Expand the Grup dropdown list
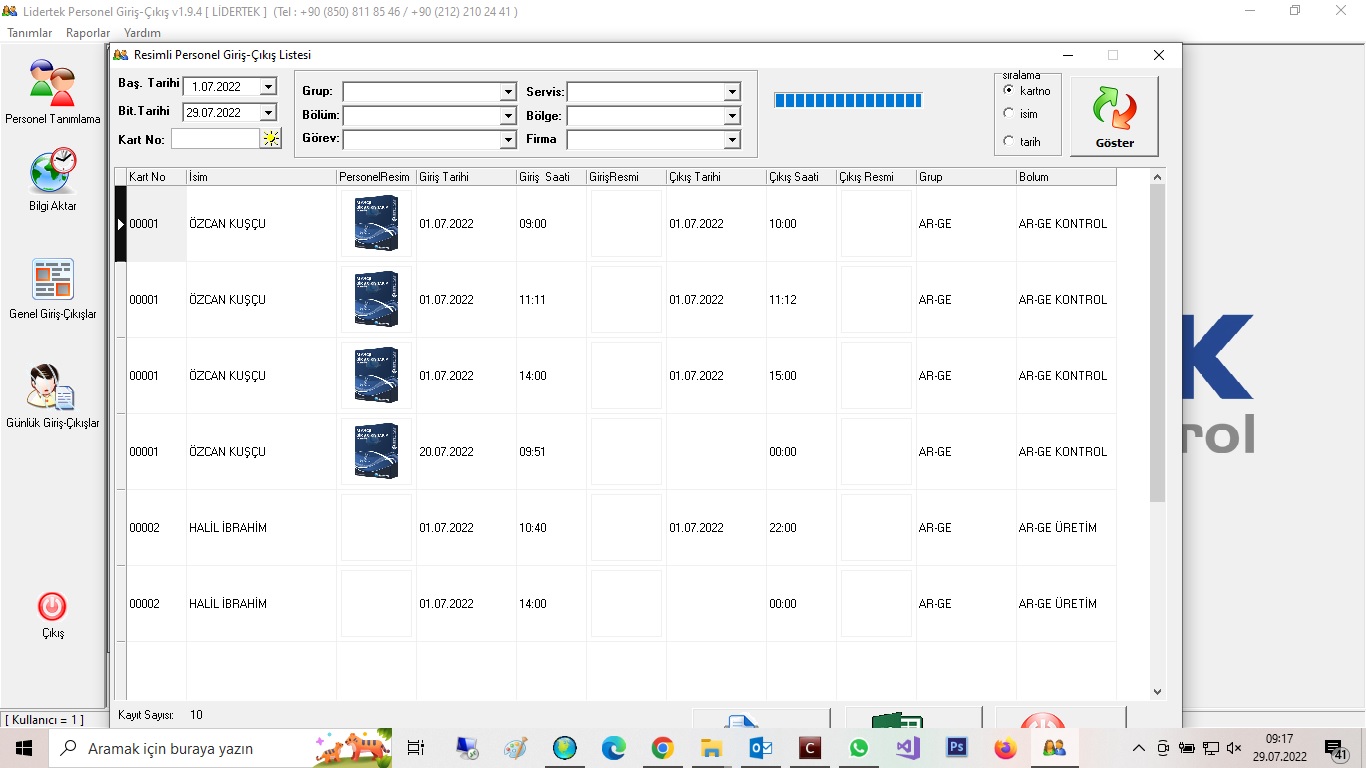 click(508, 92)
